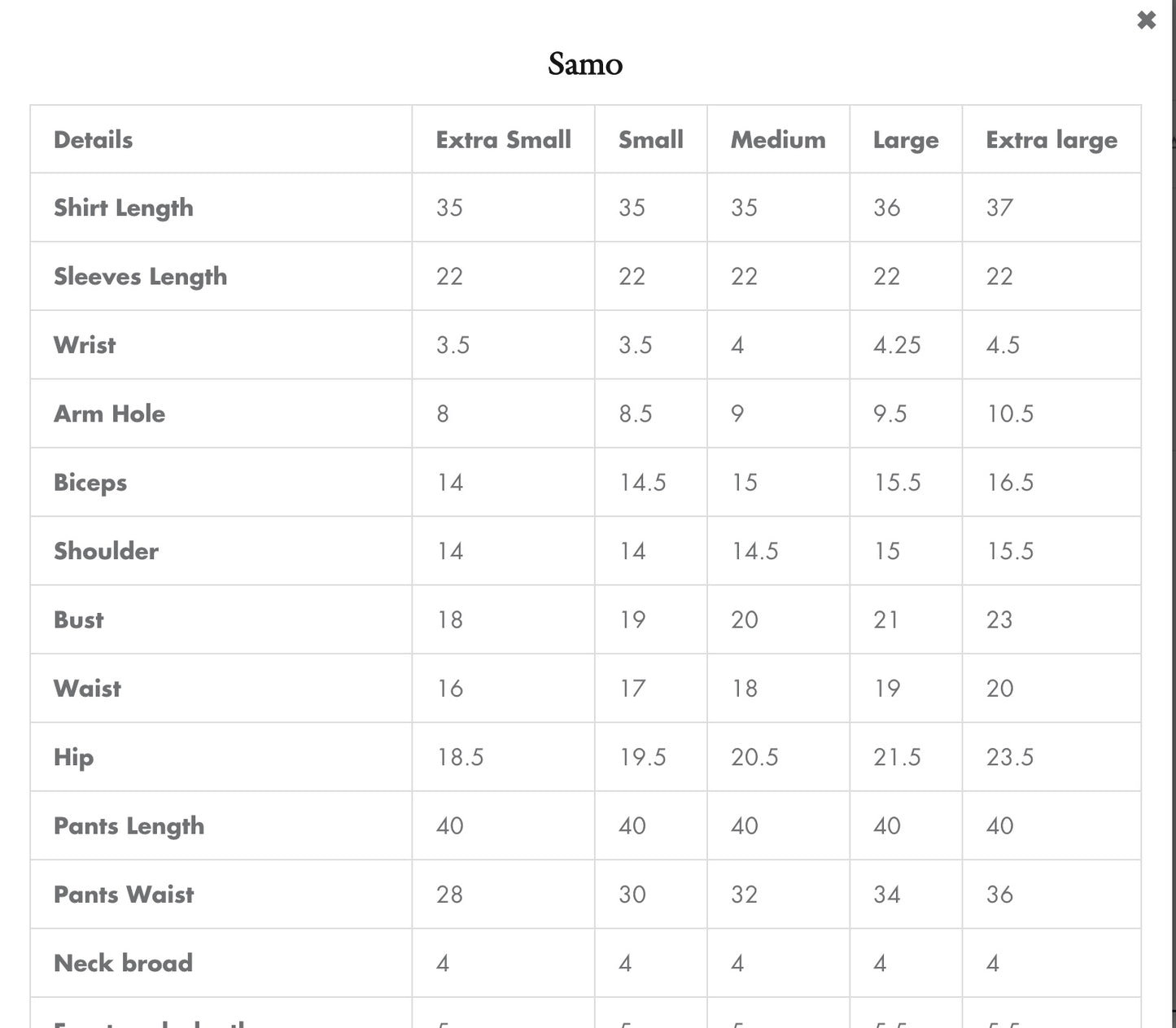Click the Extra Small column header
1176x1028 pixels.
click(x=503, y=140)
